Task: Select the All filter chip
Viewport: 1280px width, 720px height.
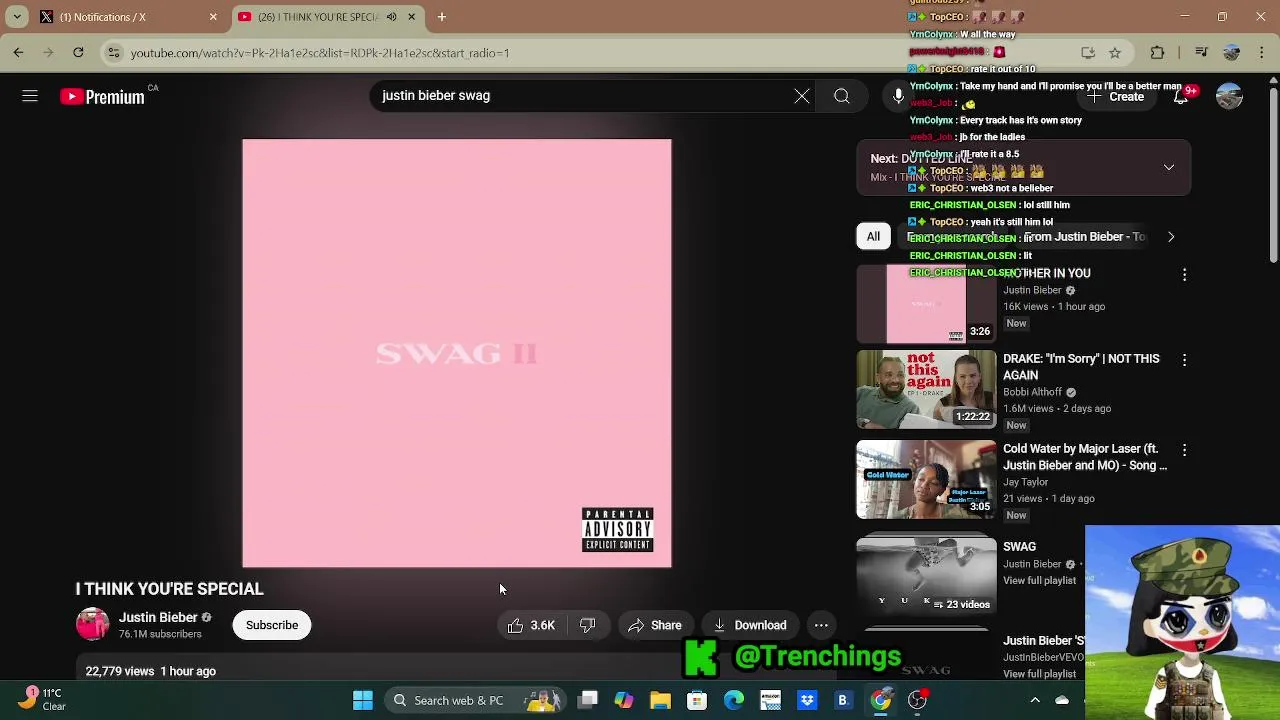Action: [873, 237]
